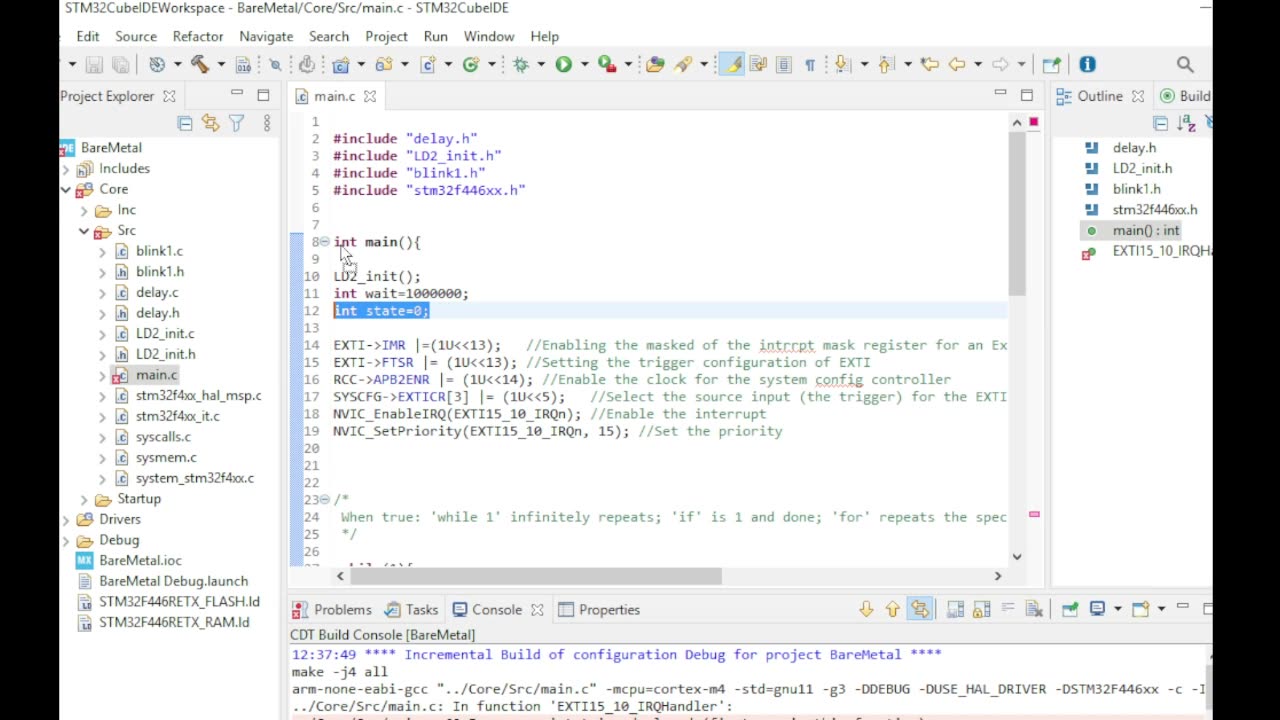Expand the Includes tree node

[x=66, y=169]
